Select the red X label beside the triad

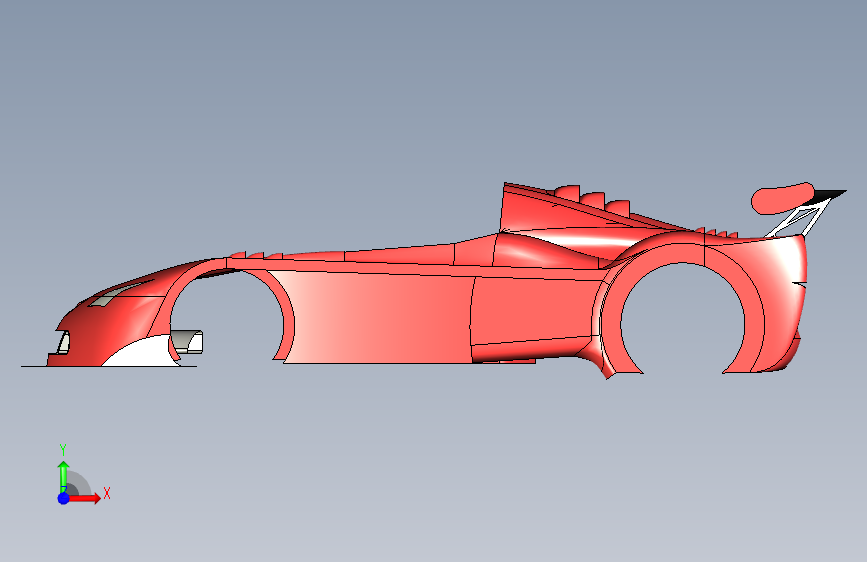[107, 493]
